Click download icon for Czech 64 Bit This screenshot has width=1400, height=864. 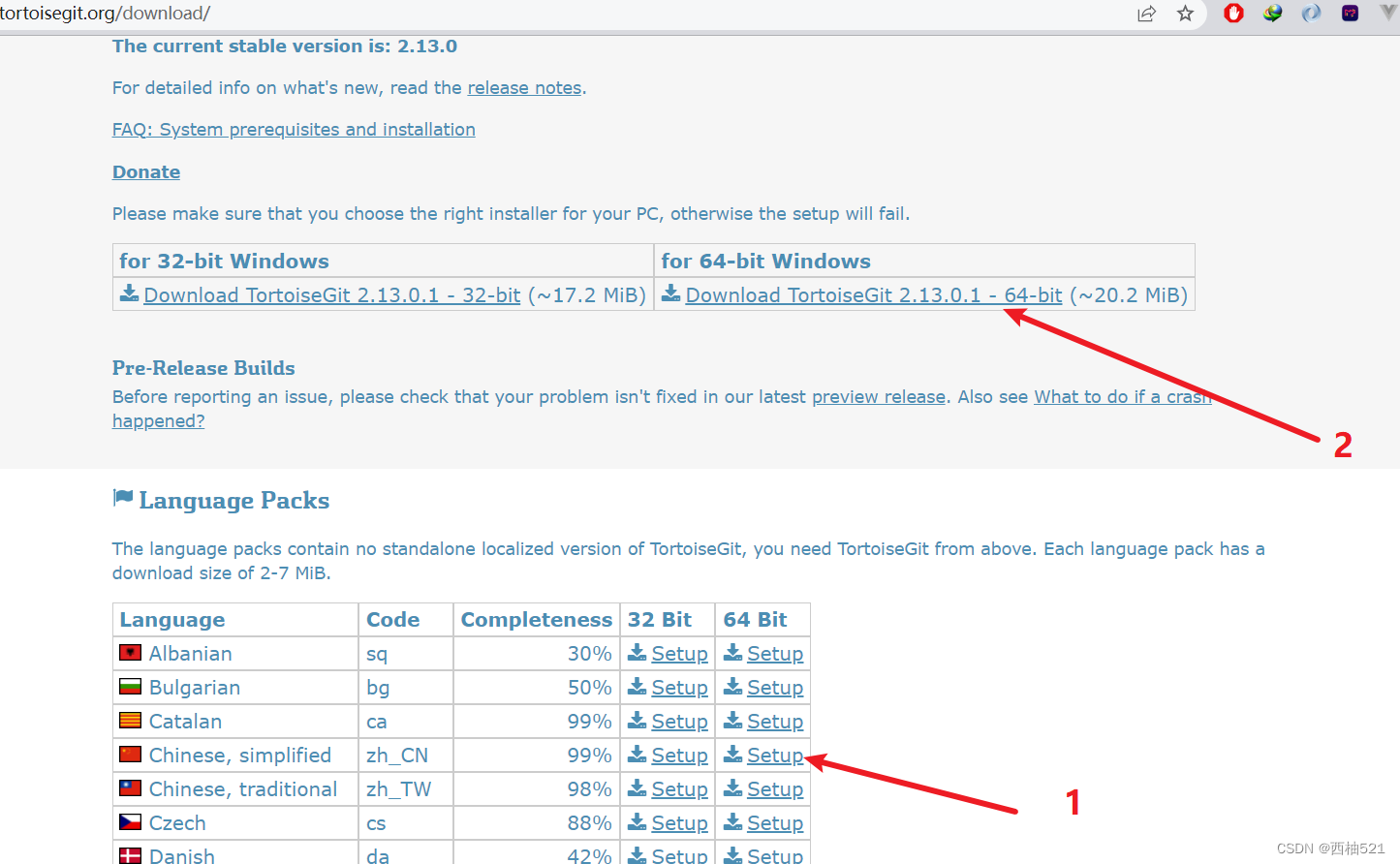pos(732,821)
